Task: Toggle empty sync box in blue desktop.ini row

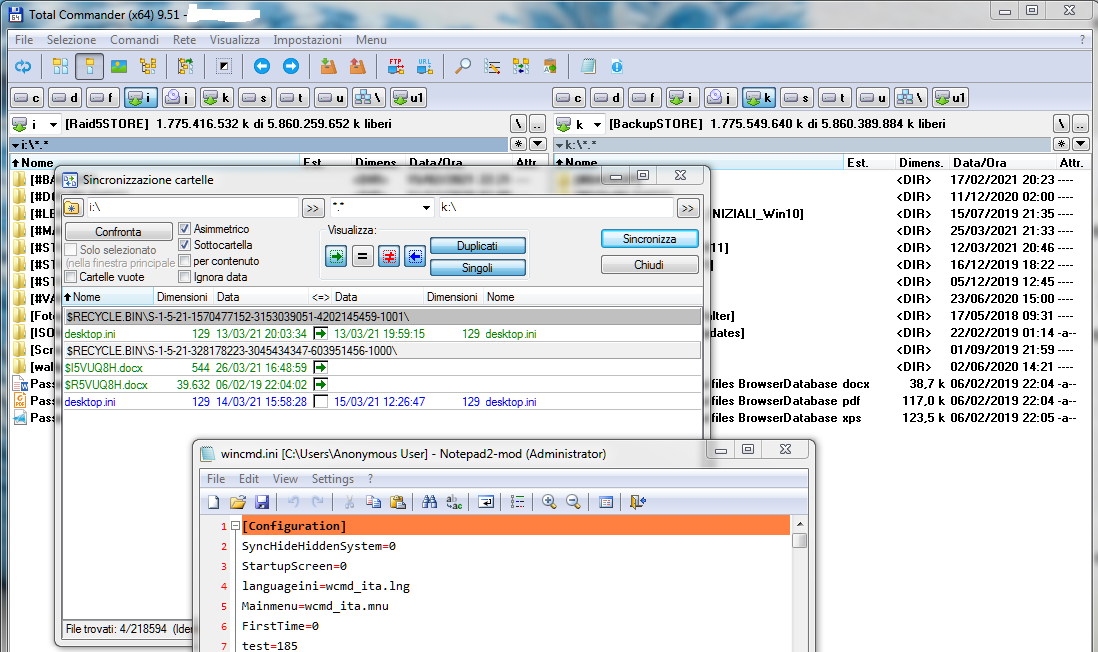Action: tap(321, 401)
